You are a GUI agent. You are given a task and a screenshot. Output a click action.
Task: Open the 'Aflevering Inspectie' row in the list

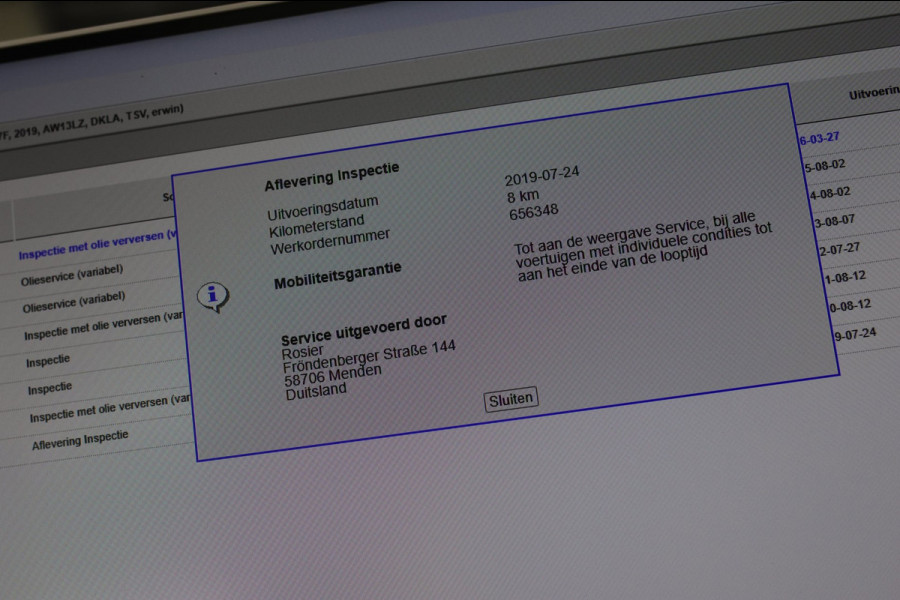point(80,439)
